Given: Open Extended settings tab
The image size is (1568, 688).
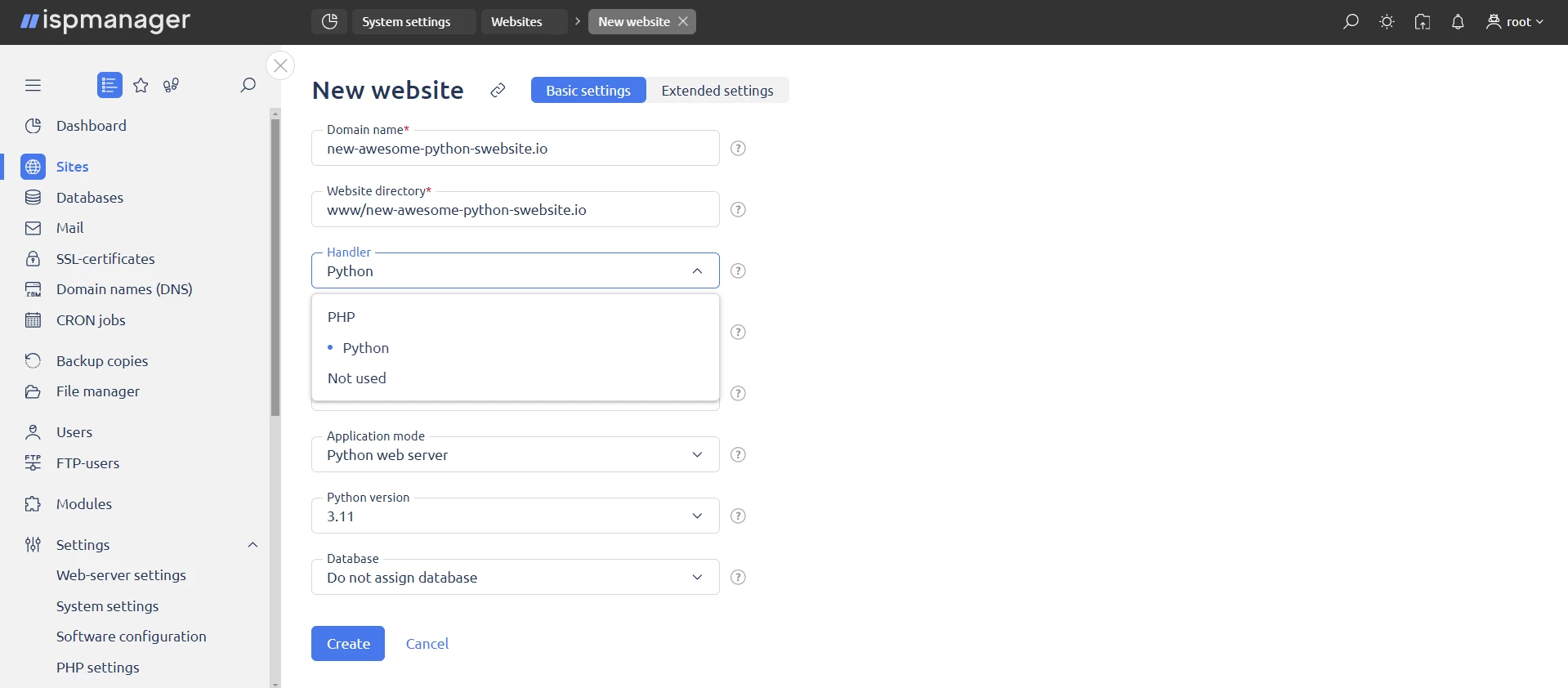Looking at the screenshot, I should (717, 90).
